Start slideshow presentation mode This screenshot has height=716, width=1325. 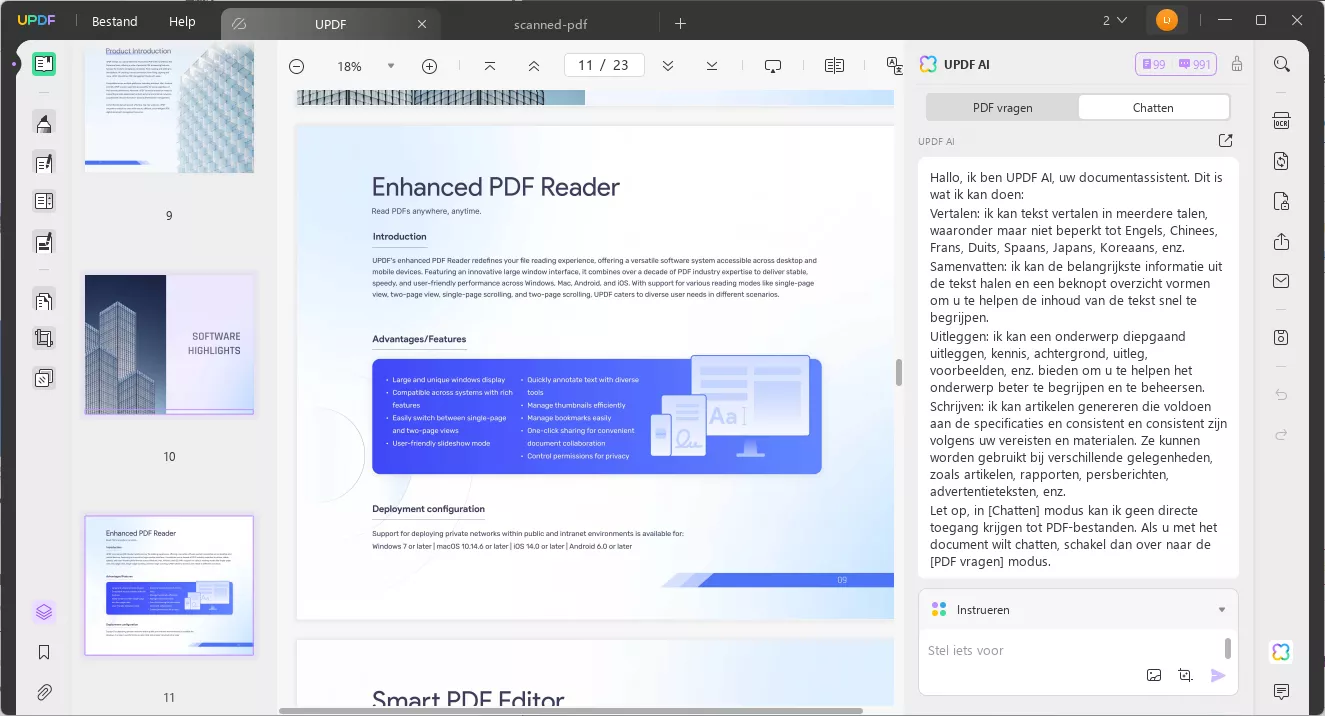tap(773, 66)
